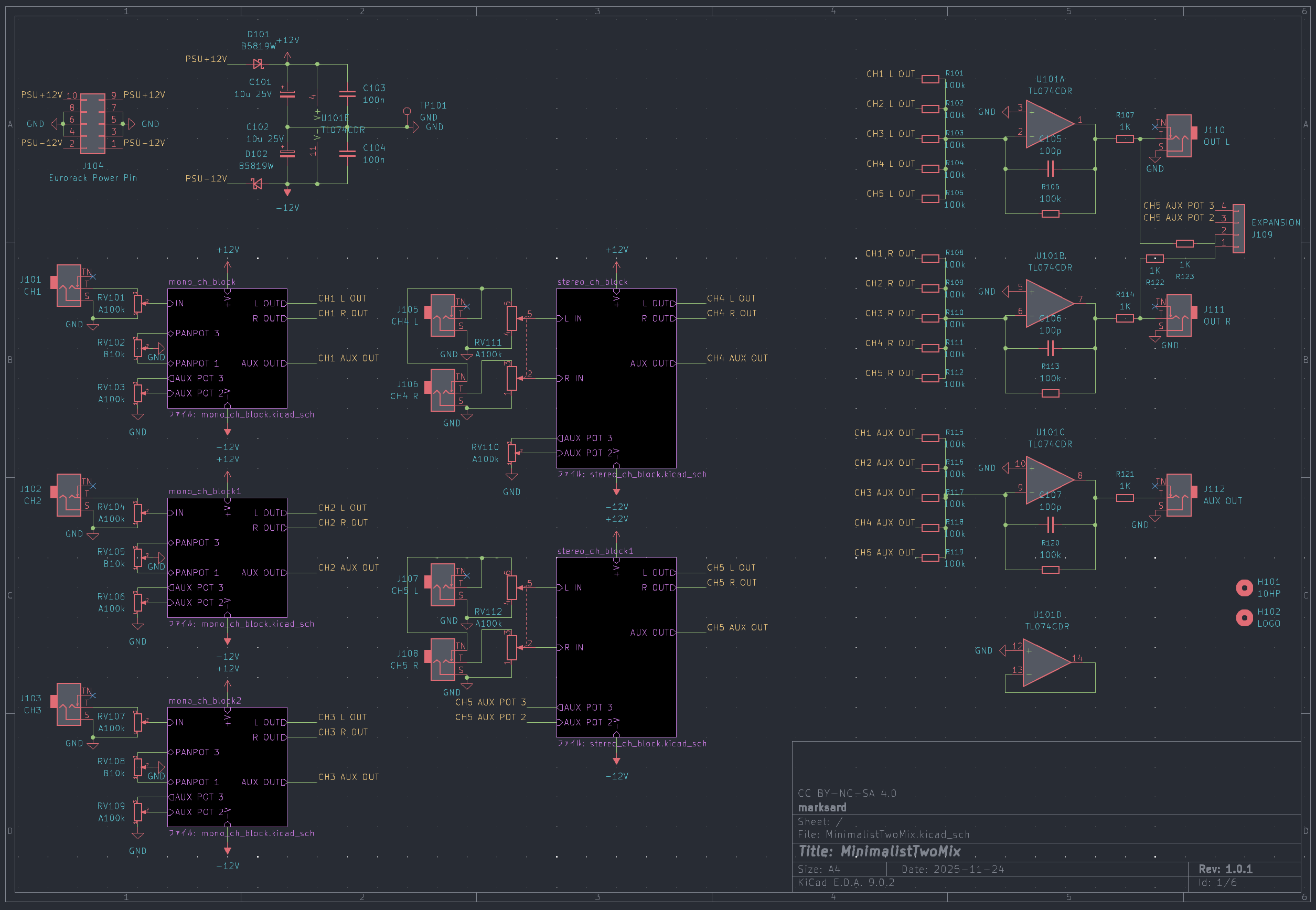This screenshot has height=910, width=1316.
Task: Click the R107 1K output resistor
Action: [x=1125, y=139]
